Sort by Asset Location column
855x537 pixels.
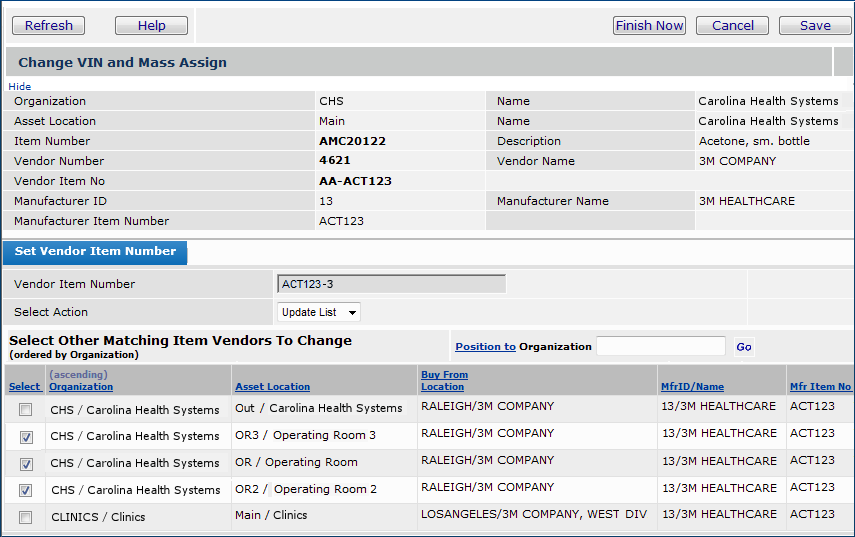point(272,386)
